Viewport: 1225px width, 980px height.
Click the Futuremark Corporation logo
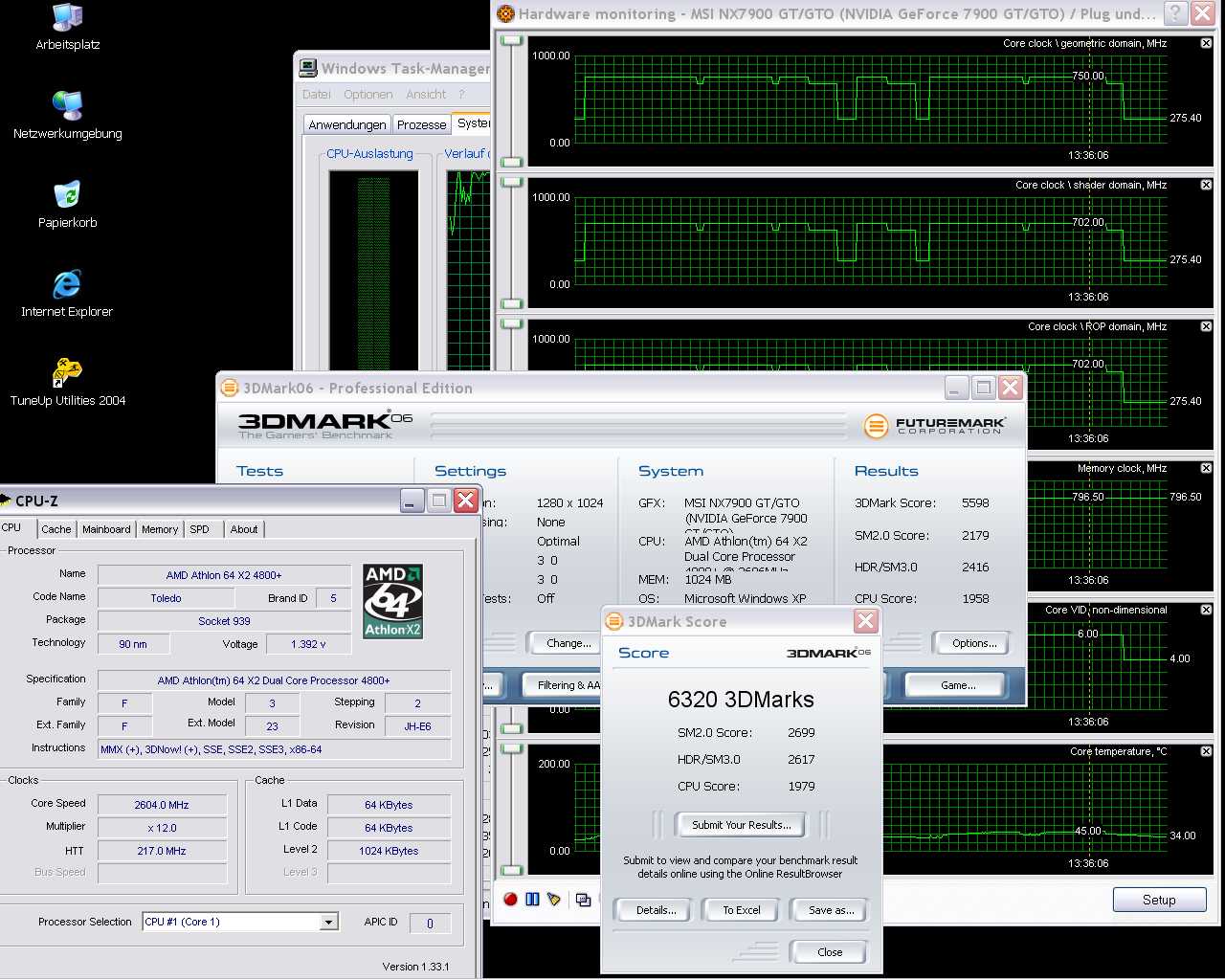point(934,425)
